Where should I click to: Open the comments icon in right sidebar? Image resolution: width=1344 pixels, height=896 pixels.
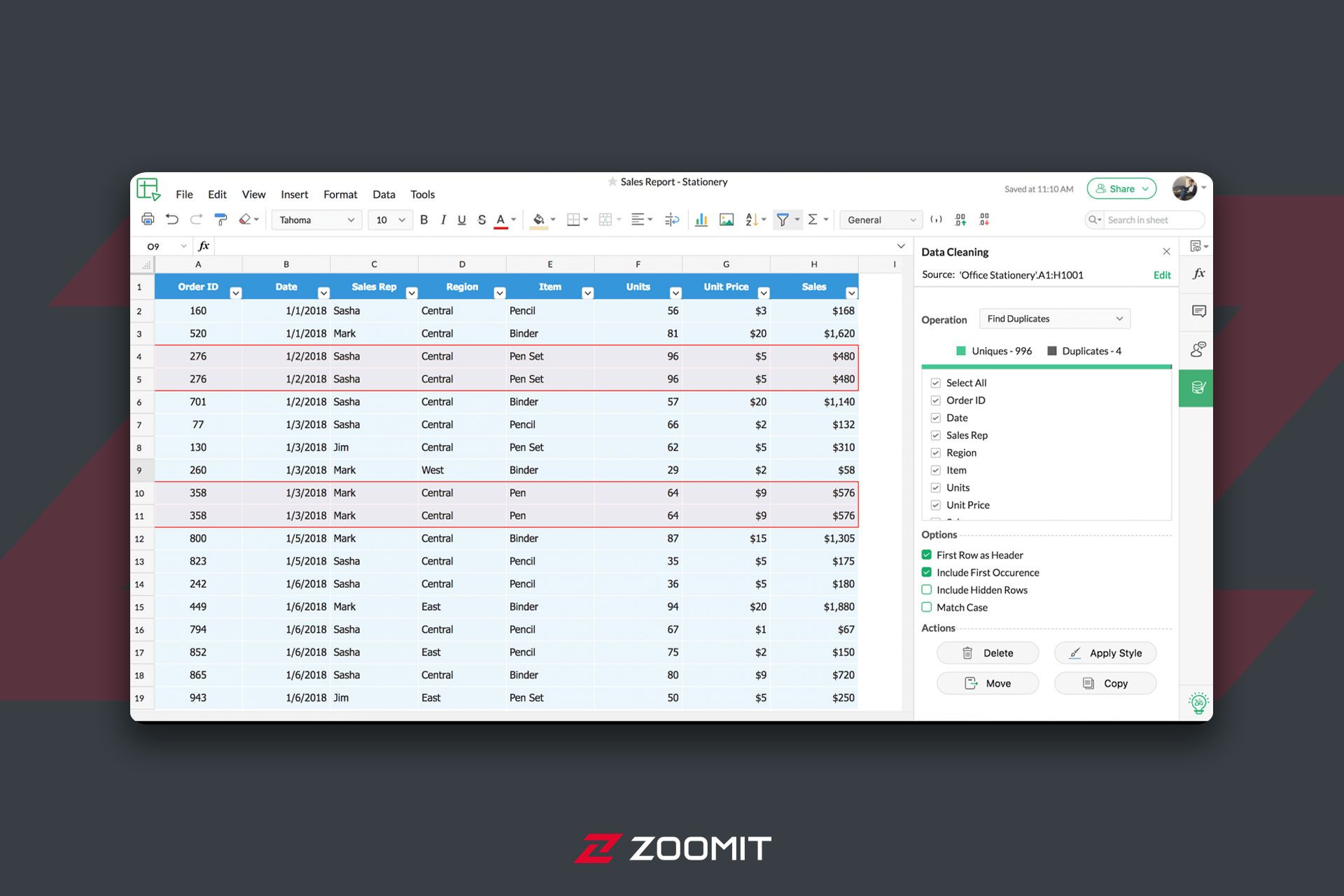pos(1198,311)
